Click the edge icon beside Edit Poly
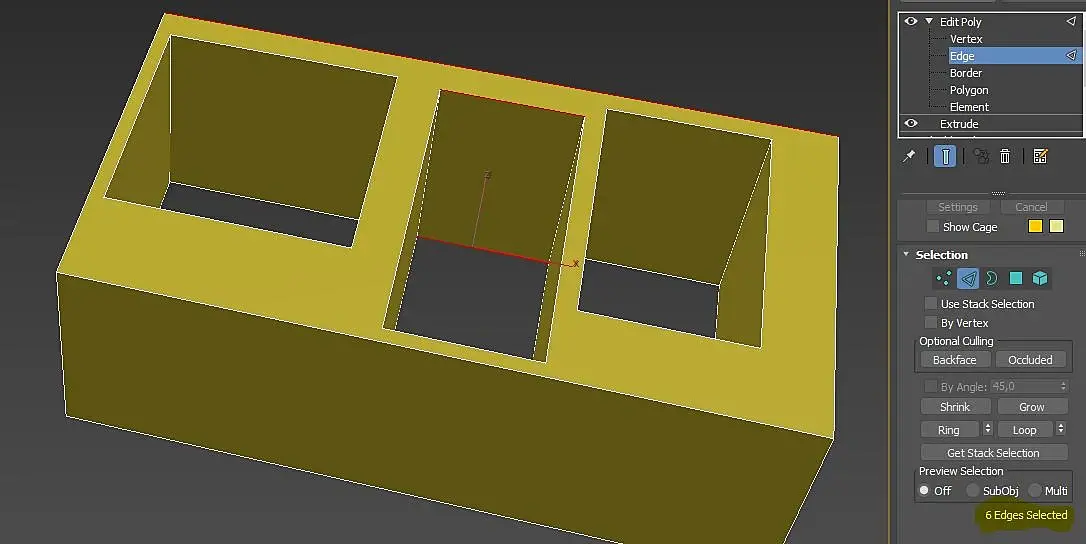 point(1071,21)
